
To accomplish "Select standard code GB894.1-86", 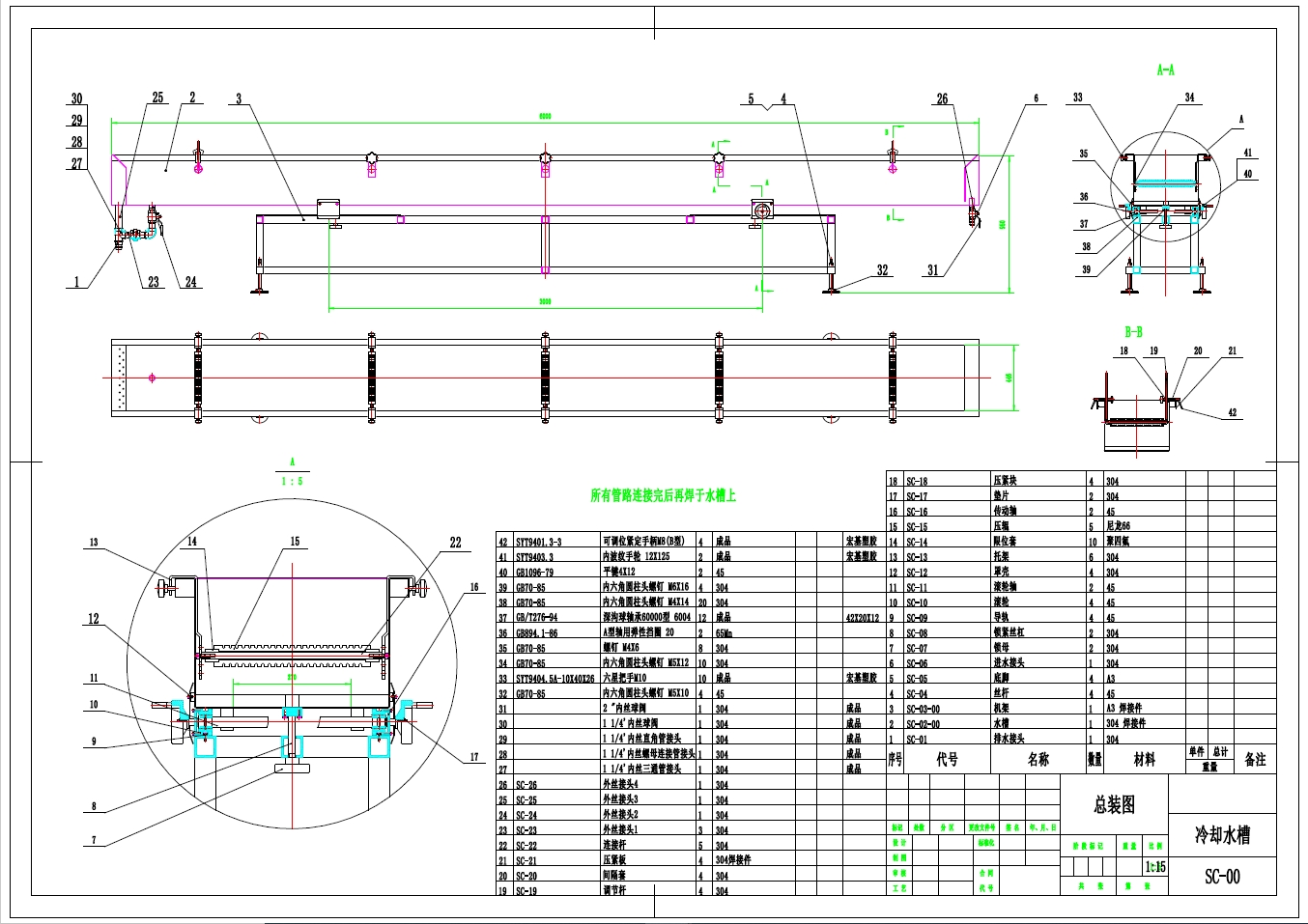I will point(536,633).
